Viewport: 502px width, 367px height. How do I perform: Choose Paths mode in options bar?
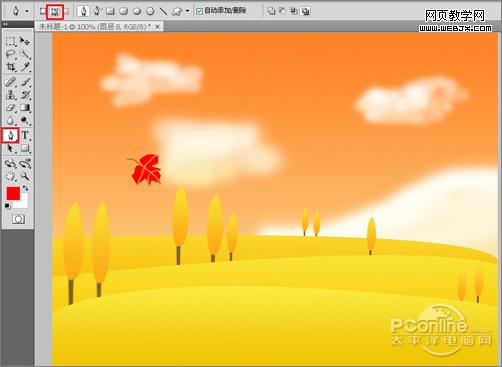[x=55, y=12]
